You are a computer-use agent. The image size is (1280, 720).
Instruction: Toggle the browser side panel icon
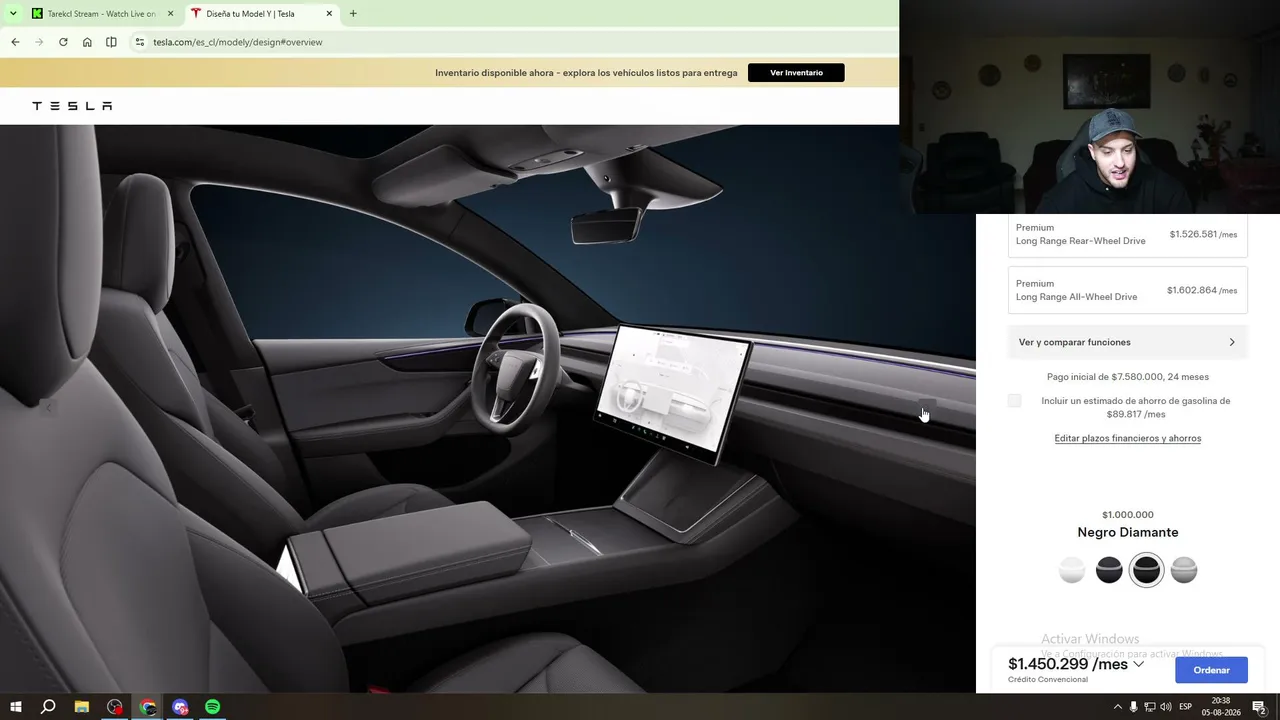pos(111,42)
